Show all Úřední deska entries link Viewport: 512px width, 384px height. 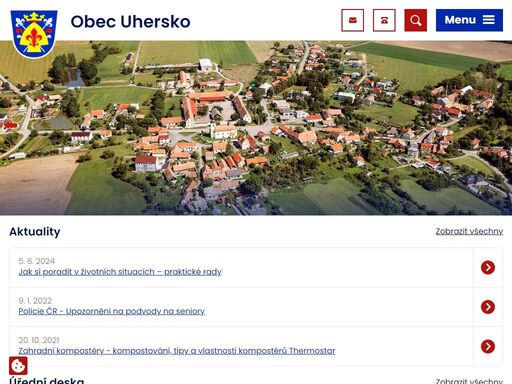tap(469, 381)
